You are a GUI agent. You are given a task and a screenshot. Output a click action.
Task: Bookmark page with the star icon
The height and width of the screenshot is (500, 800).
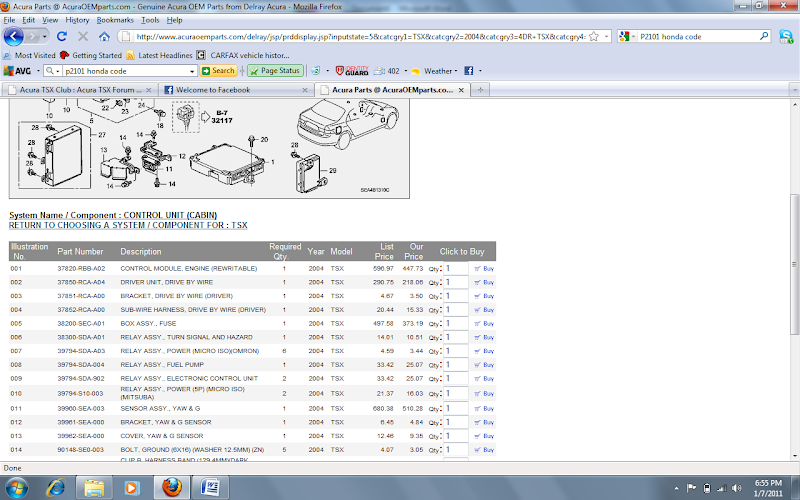(x=593, y=37)
